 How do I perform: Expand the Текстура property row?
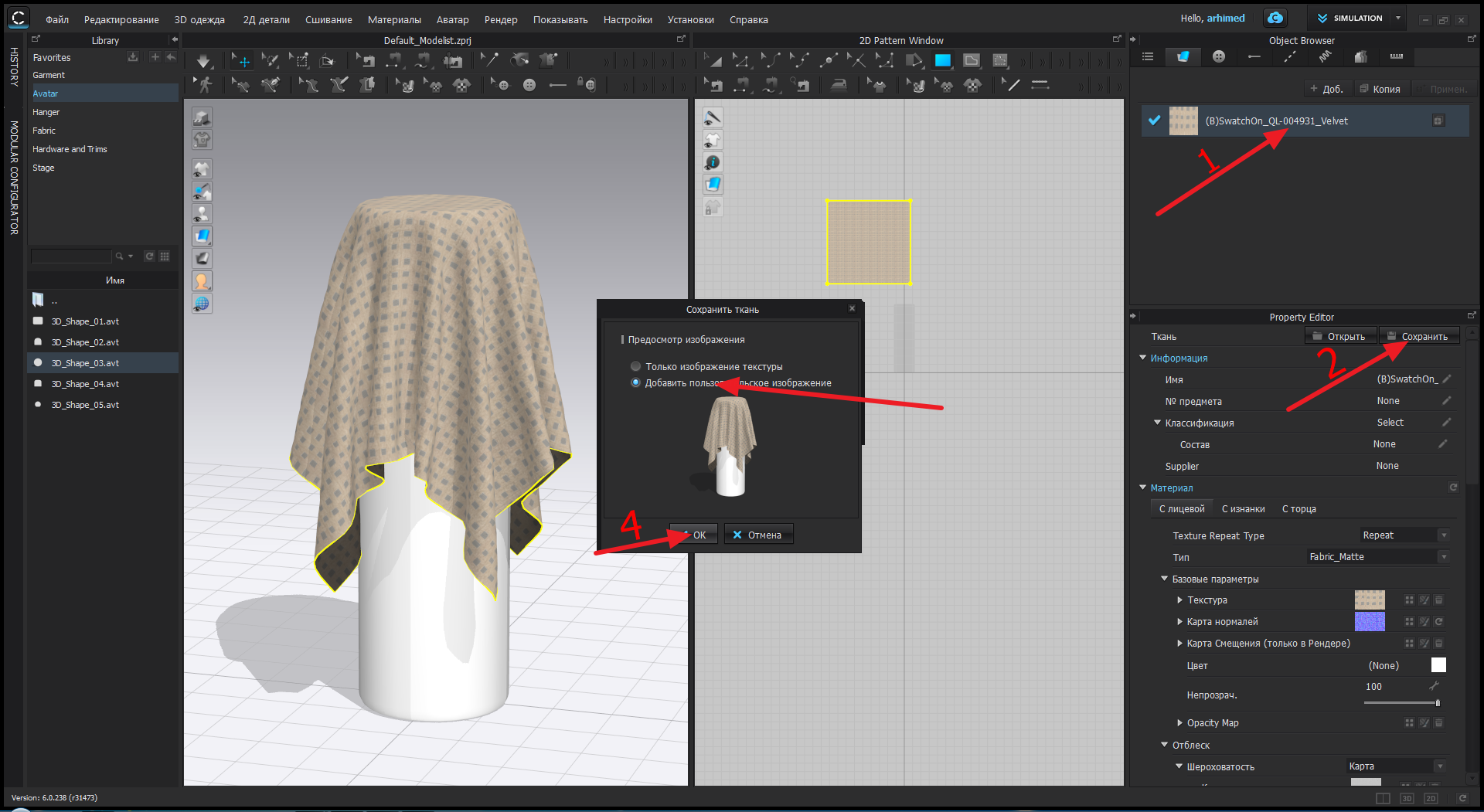click(1179, 600)
